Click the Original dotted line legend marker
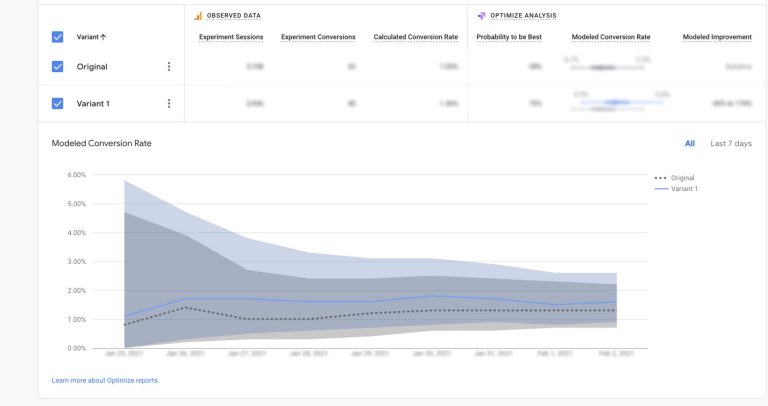The image size is (768, 406). pos(661,178)
